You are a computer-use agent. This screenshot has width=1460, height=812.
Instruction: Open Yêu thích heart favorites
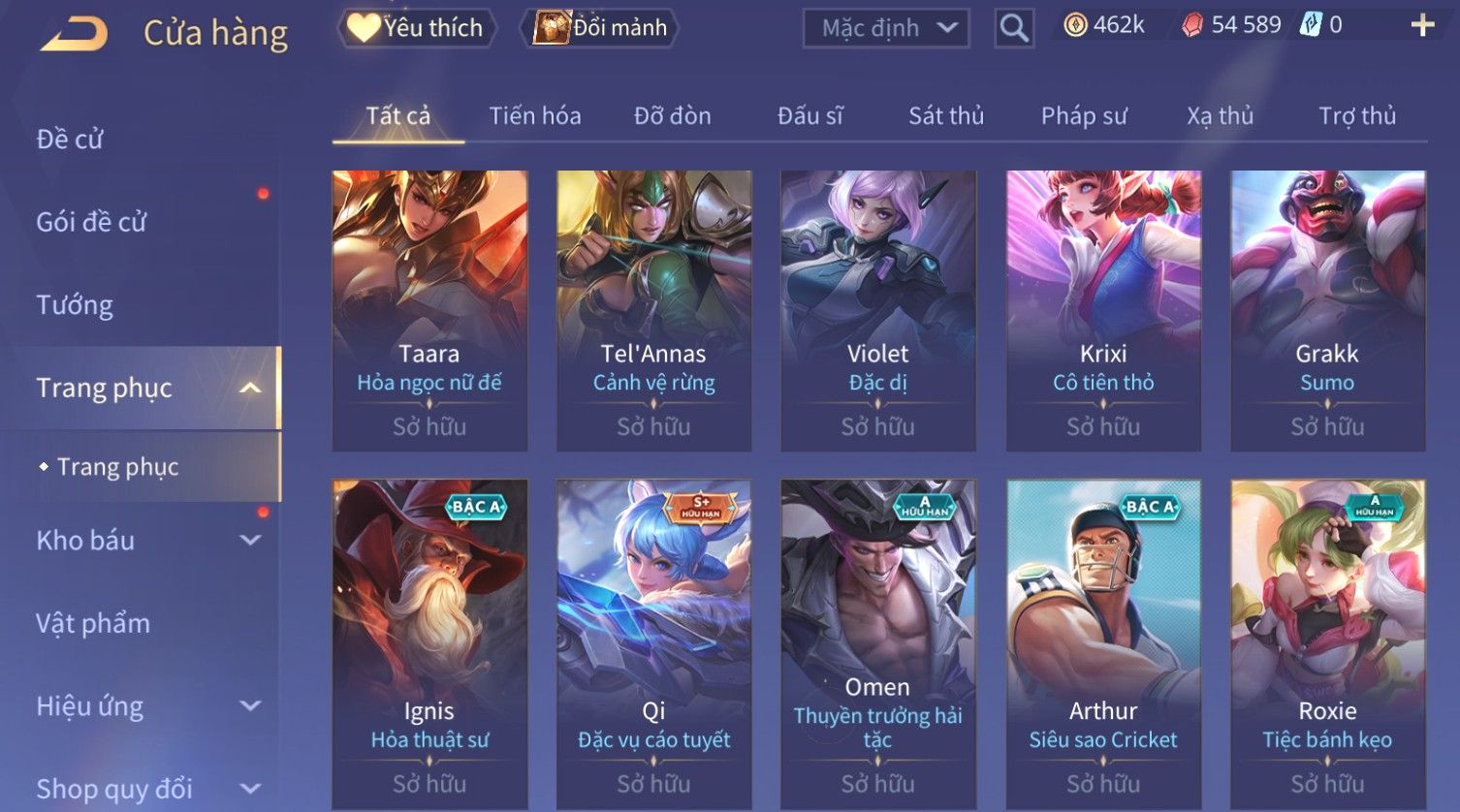point(416,28)
